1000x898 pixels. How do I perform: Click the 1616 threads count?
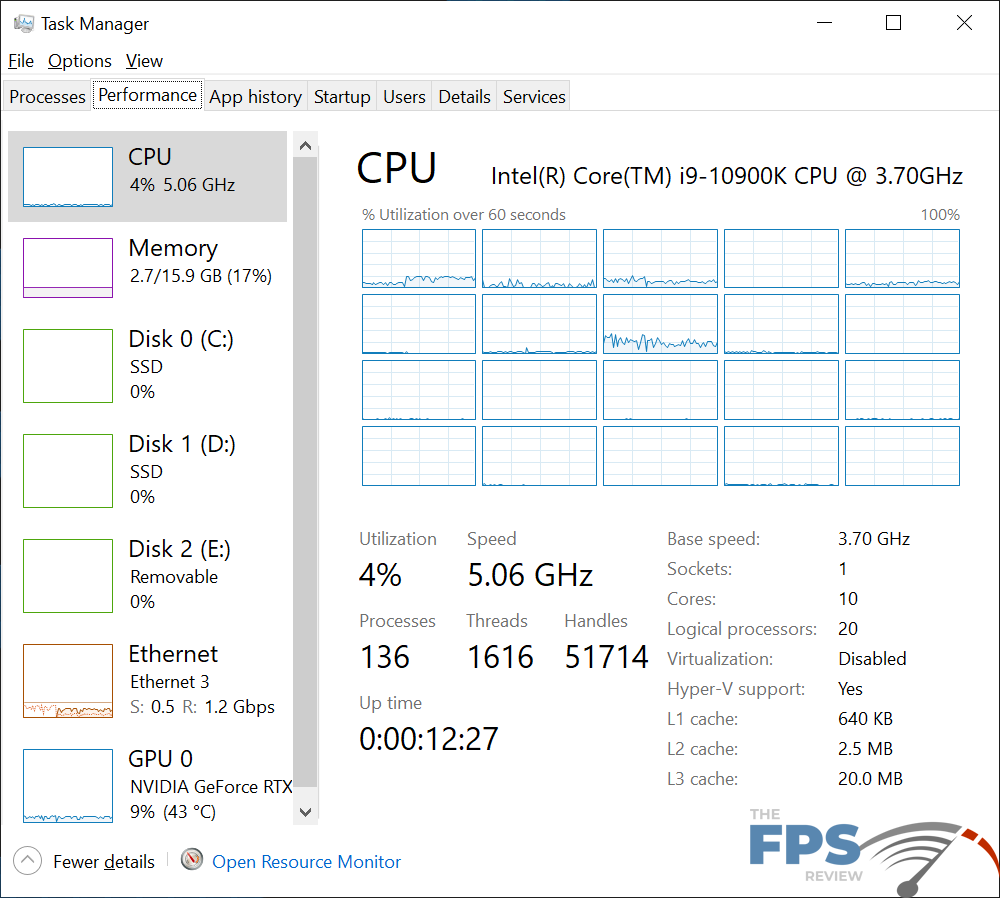click(x=500, y=657)
